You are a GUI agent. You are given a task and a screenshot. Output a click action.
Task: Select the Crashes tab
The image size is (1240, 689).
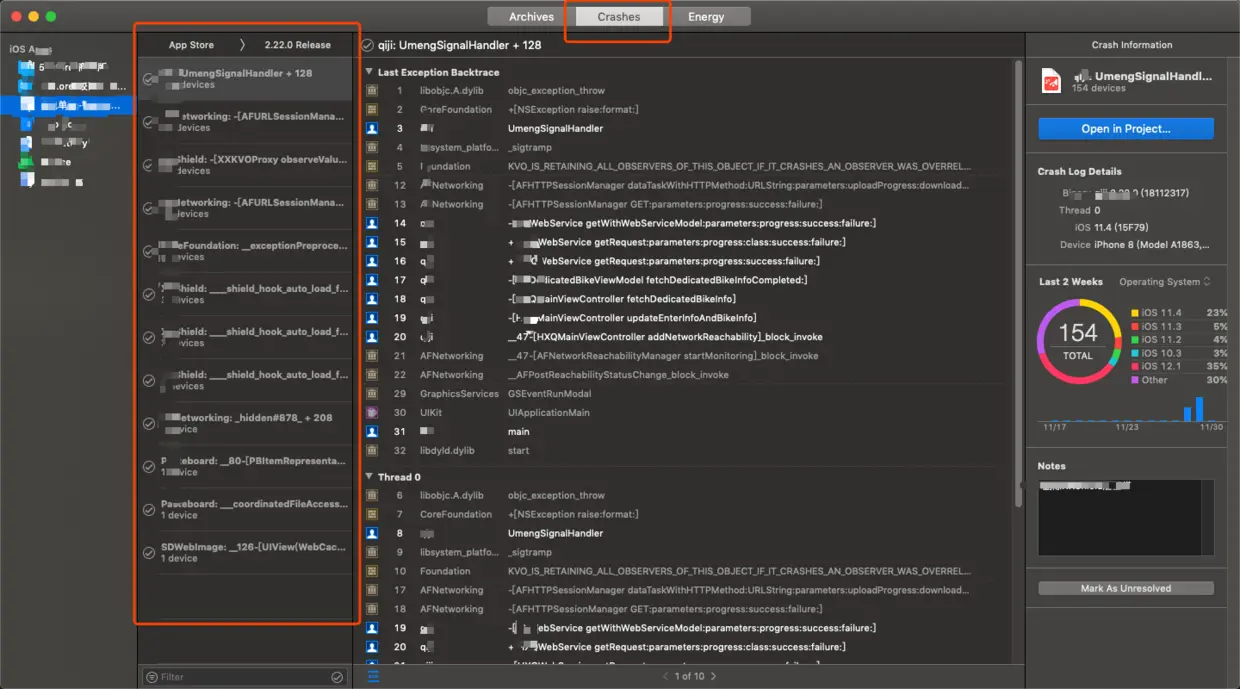coord(619,16)
